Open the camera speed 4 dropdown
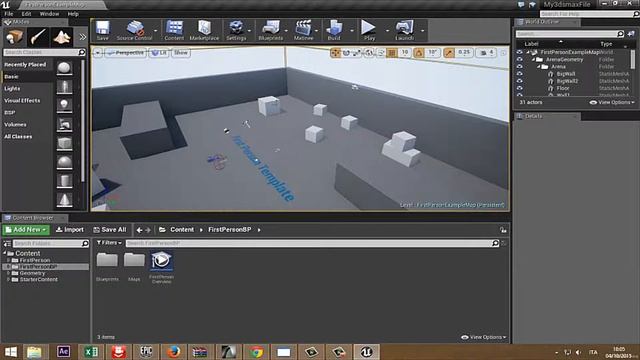 pyautogui.click(x=487, y=53)
